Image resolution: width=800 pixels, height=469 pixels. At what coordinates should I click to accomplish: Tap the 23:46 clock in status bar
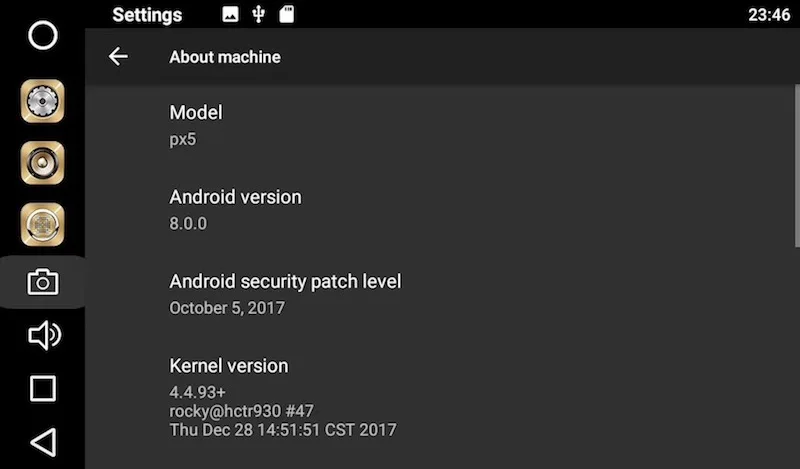point(769,15)
